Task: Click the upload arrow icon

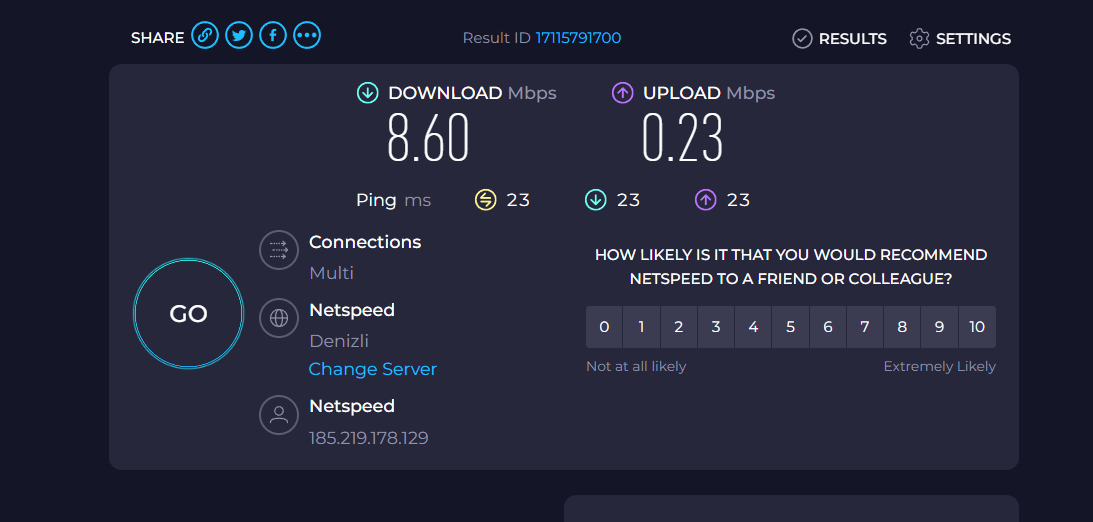Action: [623, 93]
